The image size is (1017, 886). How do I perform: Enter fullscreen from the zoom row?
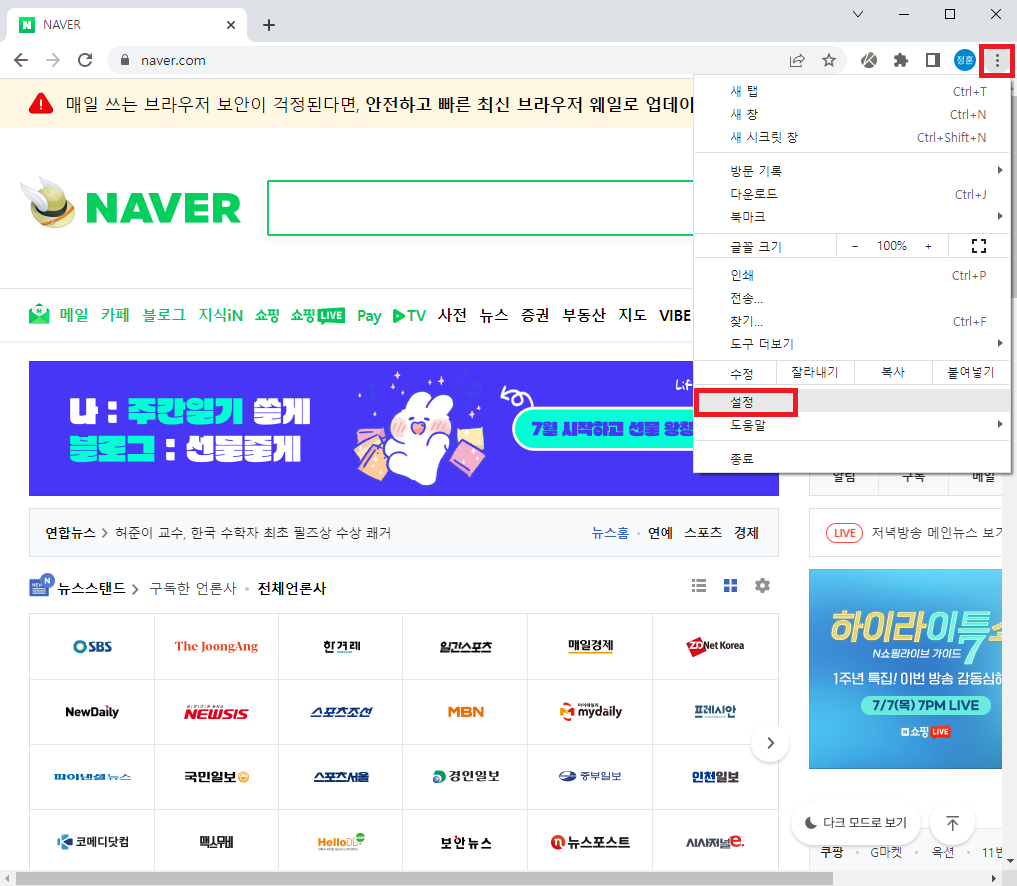pos(979,246)
